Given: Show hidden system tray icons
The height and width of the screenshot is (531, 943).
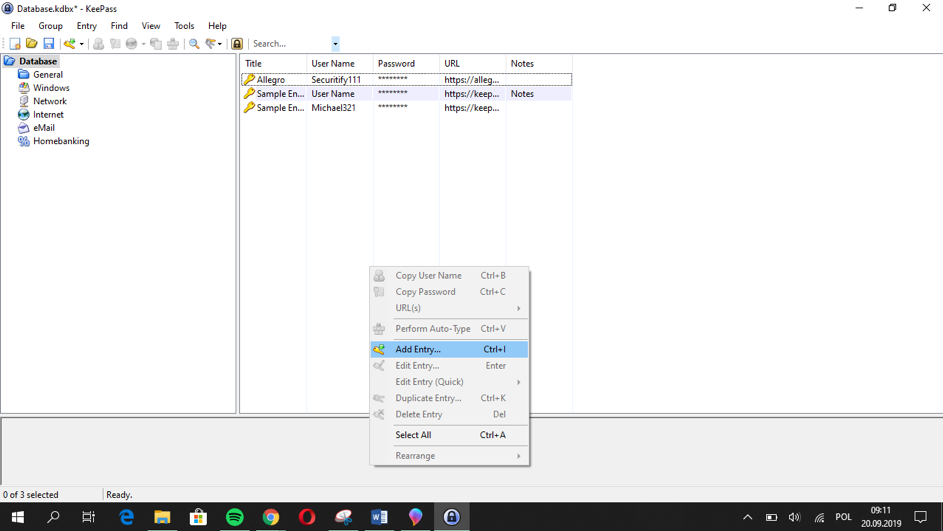Looking at the screenshot, I should [748, 517].
